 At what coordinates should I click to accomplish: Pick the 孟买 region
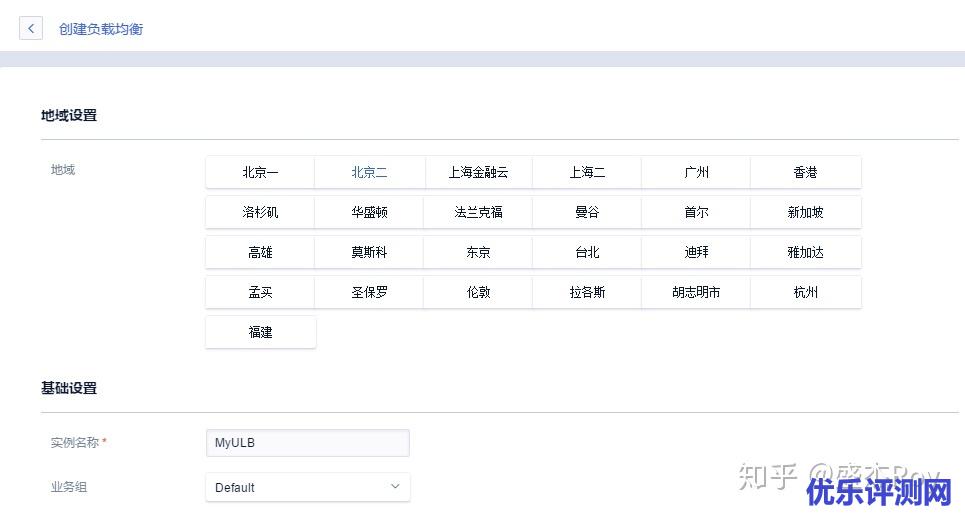click(x=260, y=292)
